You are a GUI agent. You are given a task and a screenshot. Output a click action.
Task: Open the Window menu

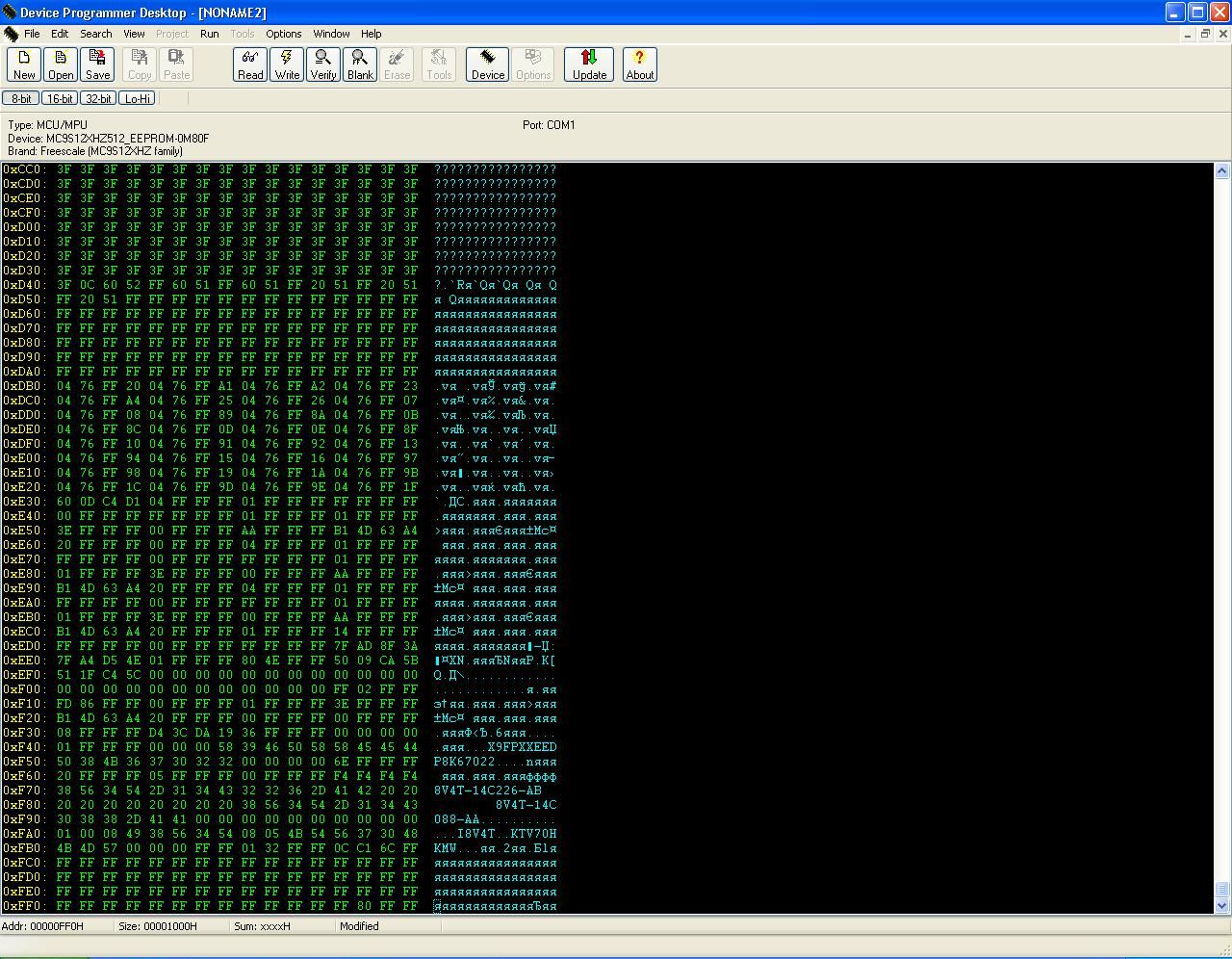coord(331,34)
